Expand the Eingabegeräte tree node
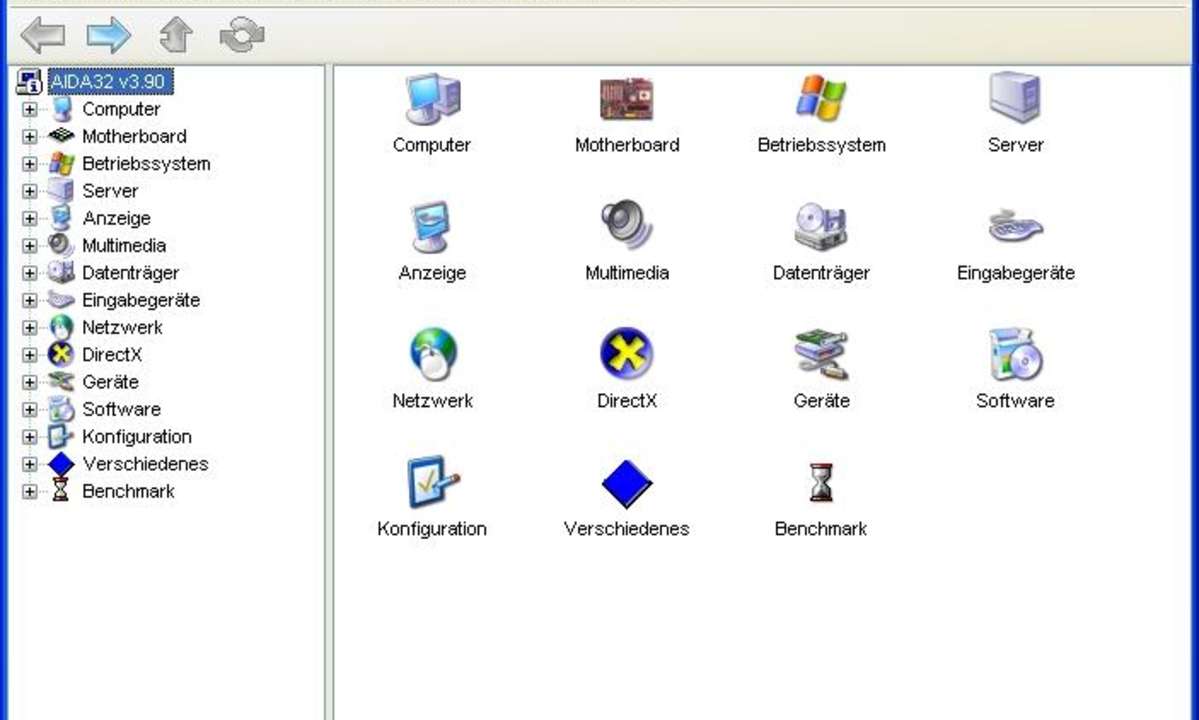The height and width of the screenshot is (720, 1199). (29, 300)
